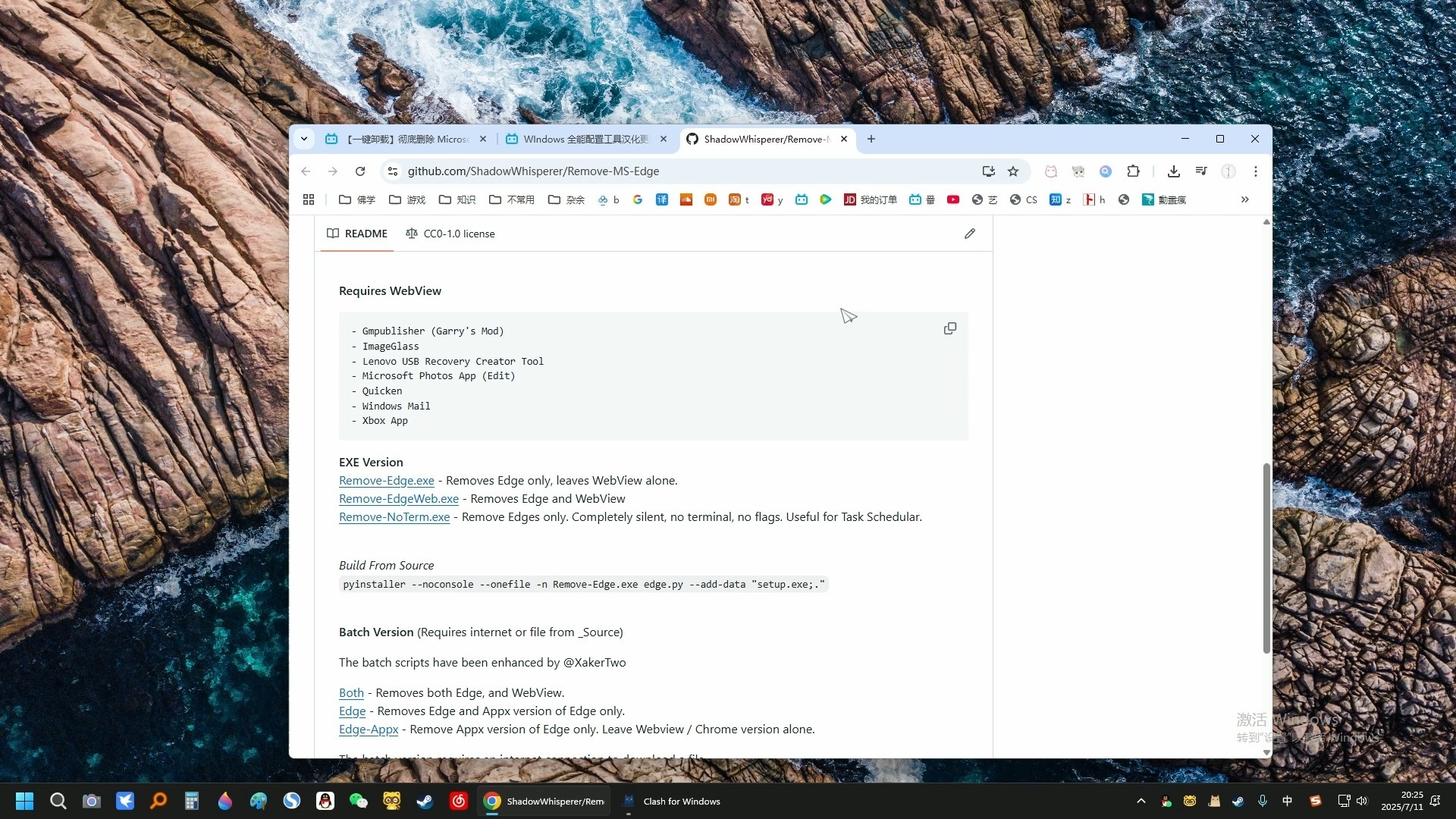This screenshot has height=819, width=1456.
Task: Open the 佛学 bookmark folder
Action: point(357,199)
